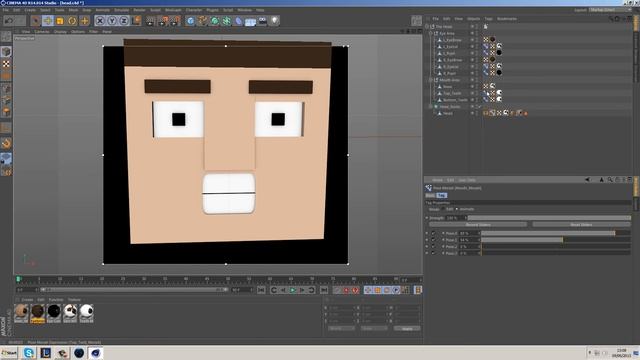640x360 pixels.
Task: Select the Bottom_Teeth object row
Action: [x=455, y=100]
